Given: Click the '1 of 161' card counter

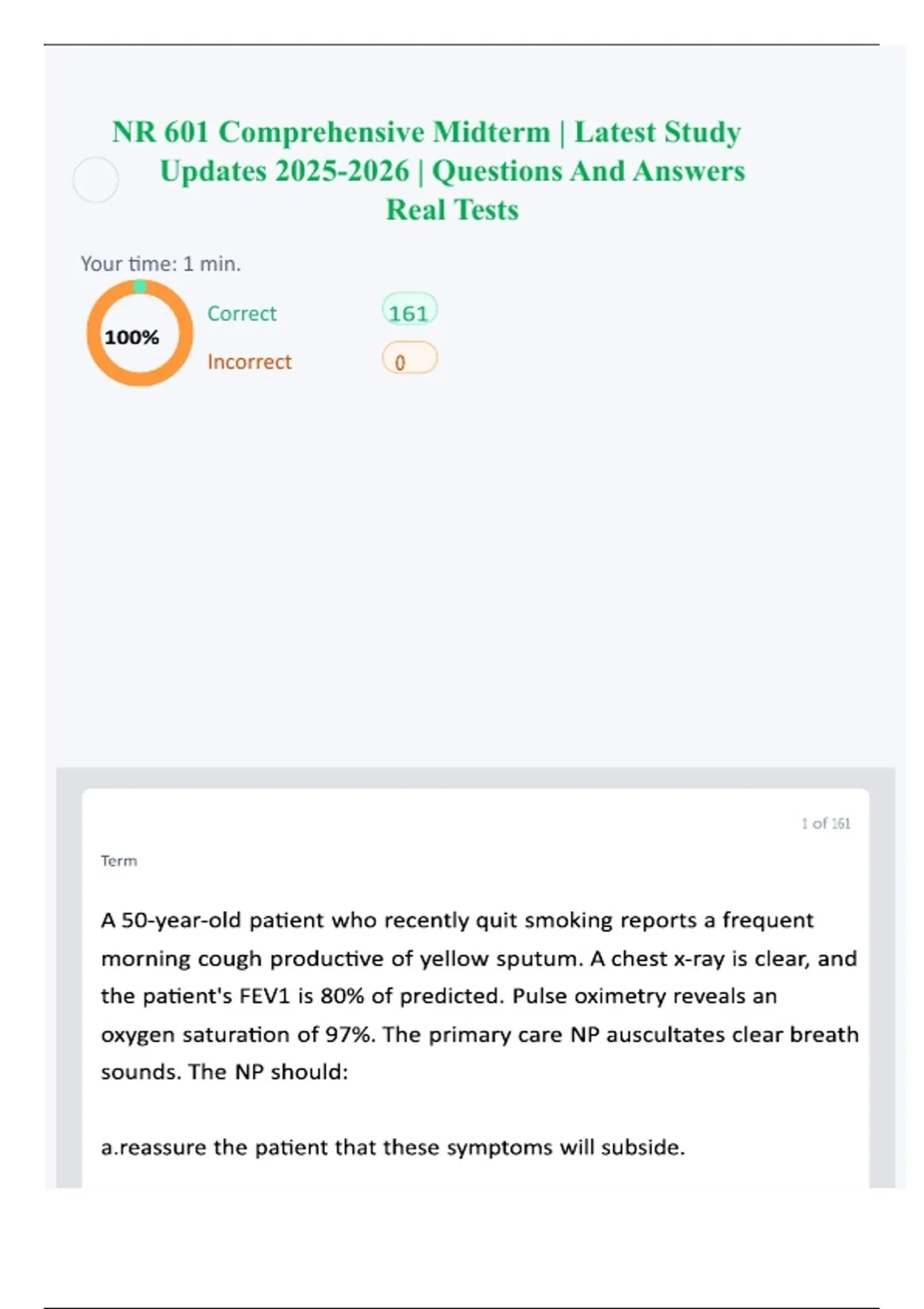Looking at the screenshot, I should [x=825, y=823].
